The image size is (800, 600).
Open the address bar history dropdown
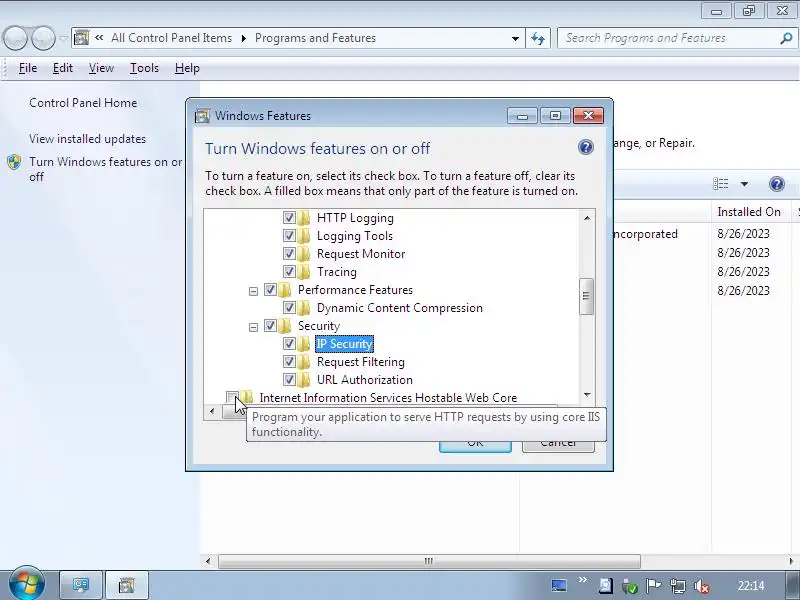click(515, 38)
